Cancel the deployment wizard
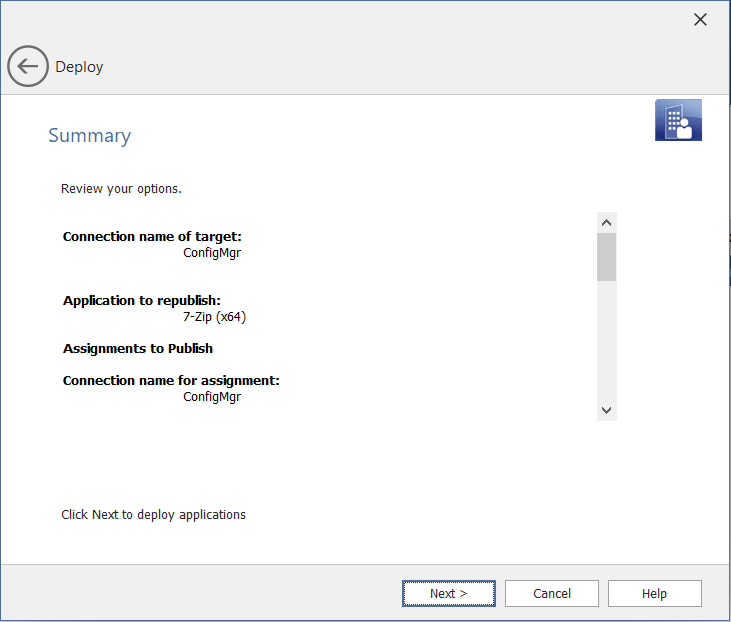Image resolution: width=731 pixels, height=622 pixels. [x=551, y=593]
